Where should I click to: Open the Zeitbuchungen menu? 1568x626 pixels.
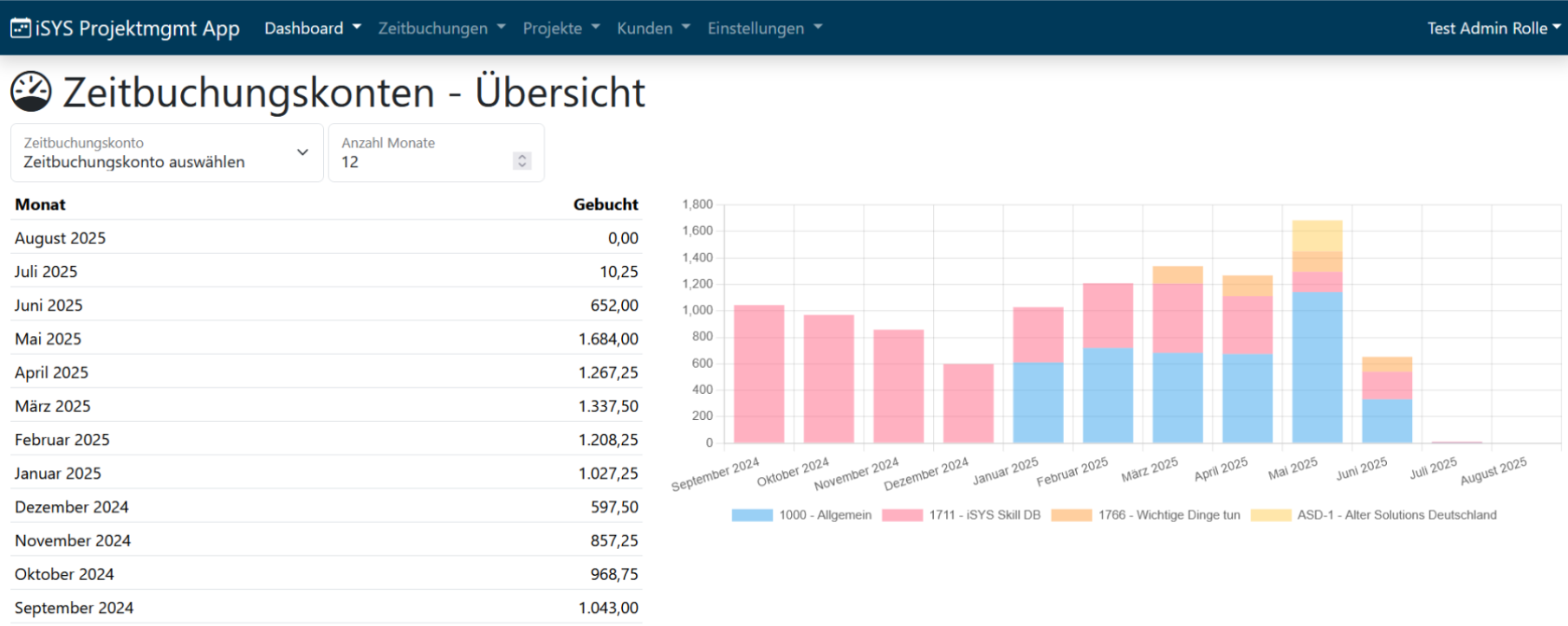[442, 29]
